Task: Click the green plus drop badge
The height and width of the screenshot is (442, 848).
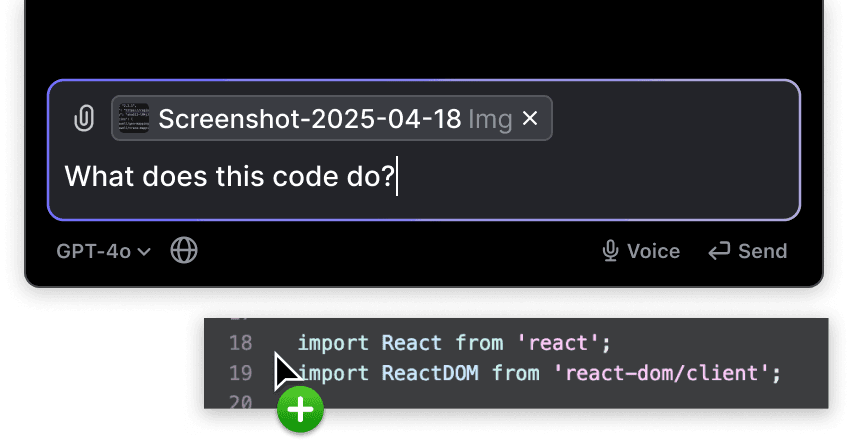Action: pyautogui.click(x=301, y=410)
